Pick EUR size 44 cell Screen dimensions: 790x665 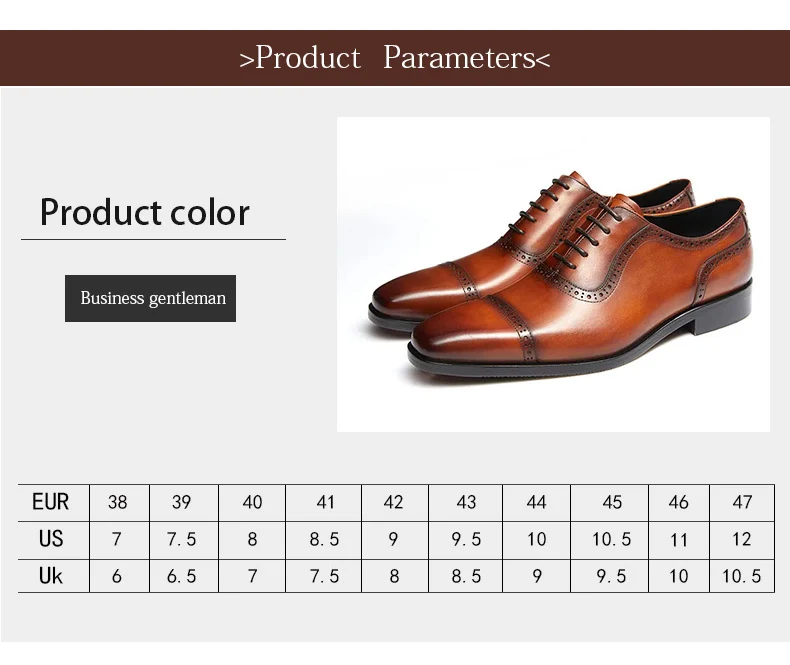pyautogui.click(x=537, y=502)
